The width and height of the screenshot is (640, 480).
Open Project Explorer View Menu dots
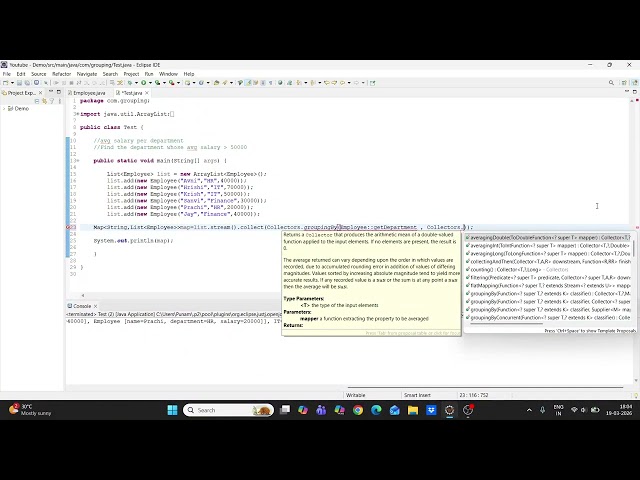(60, 101)
